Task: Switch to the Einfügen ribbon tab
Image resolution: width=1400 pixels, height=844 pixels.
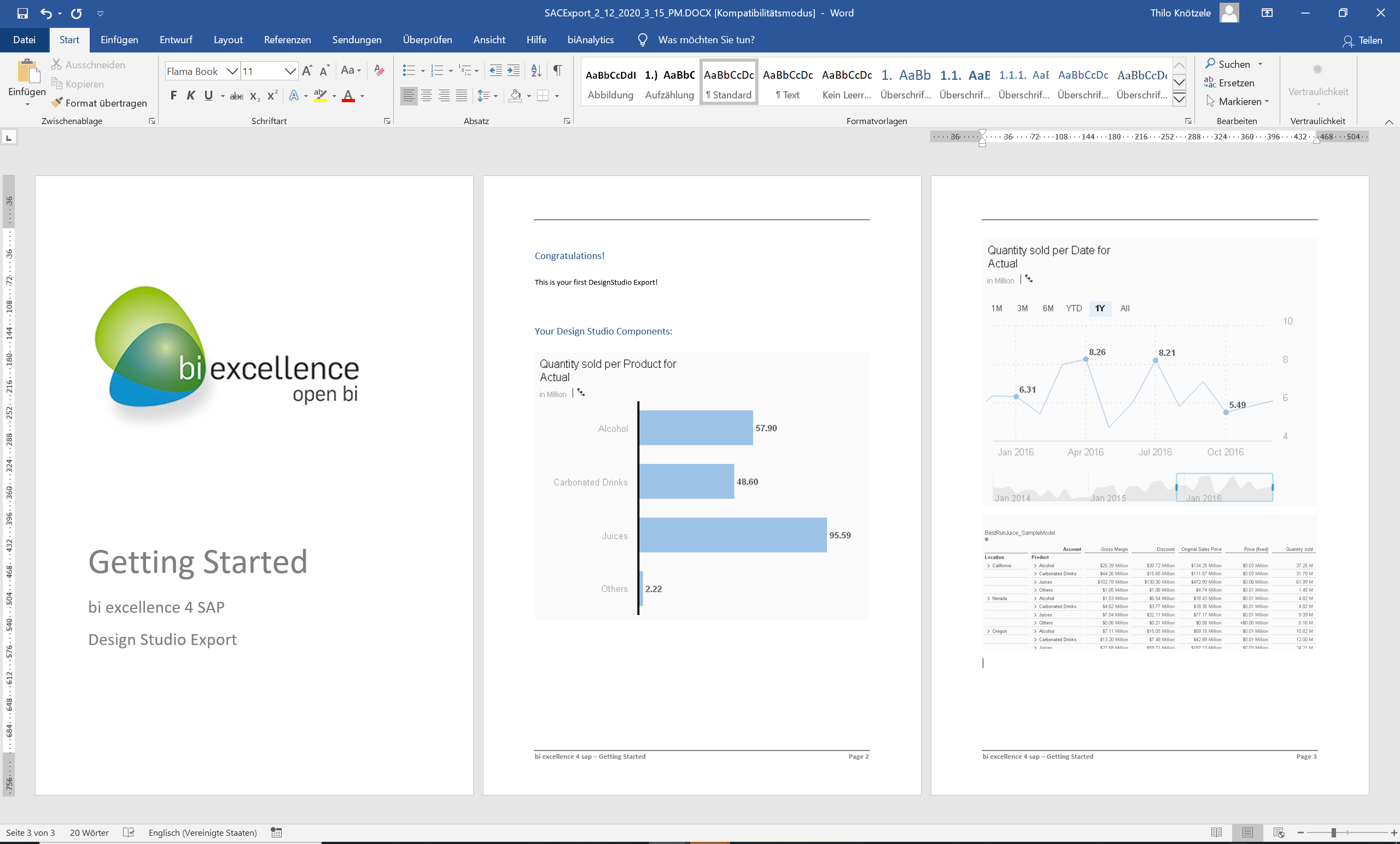Action: pyautogui.click(x=119, y=40)
